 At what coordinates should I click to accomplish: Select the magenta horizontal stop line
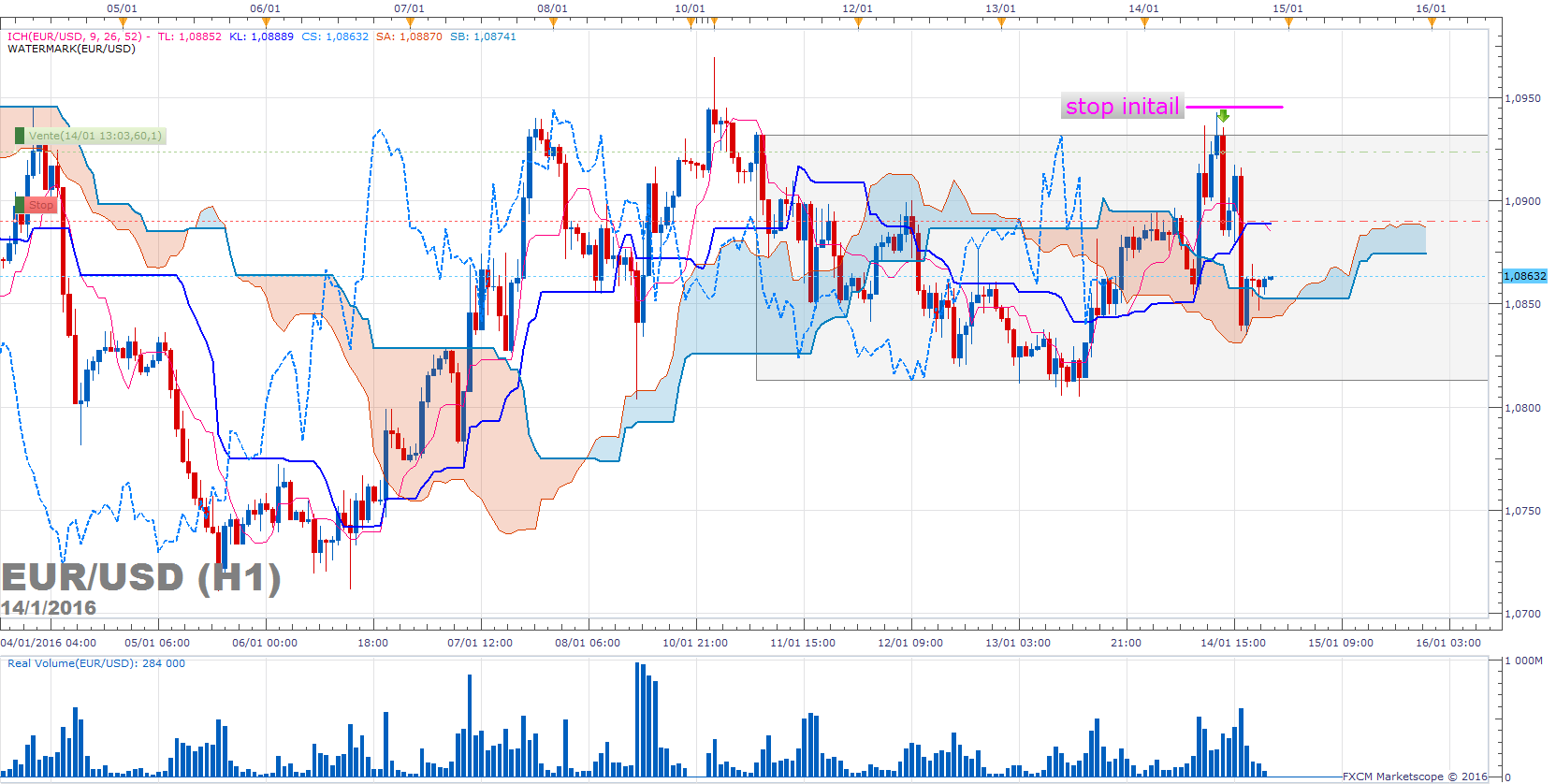click(x=1235, y=108)
